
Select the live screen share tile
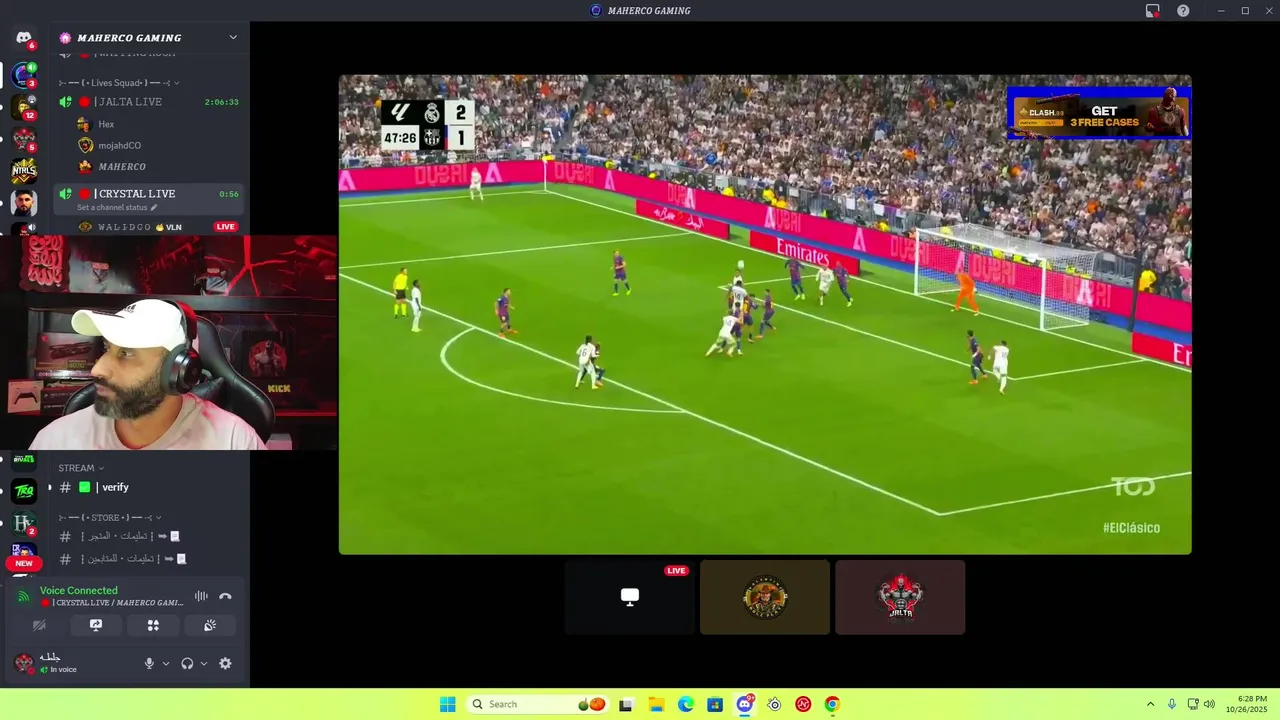pyautogui.click(x=630, y=597)
